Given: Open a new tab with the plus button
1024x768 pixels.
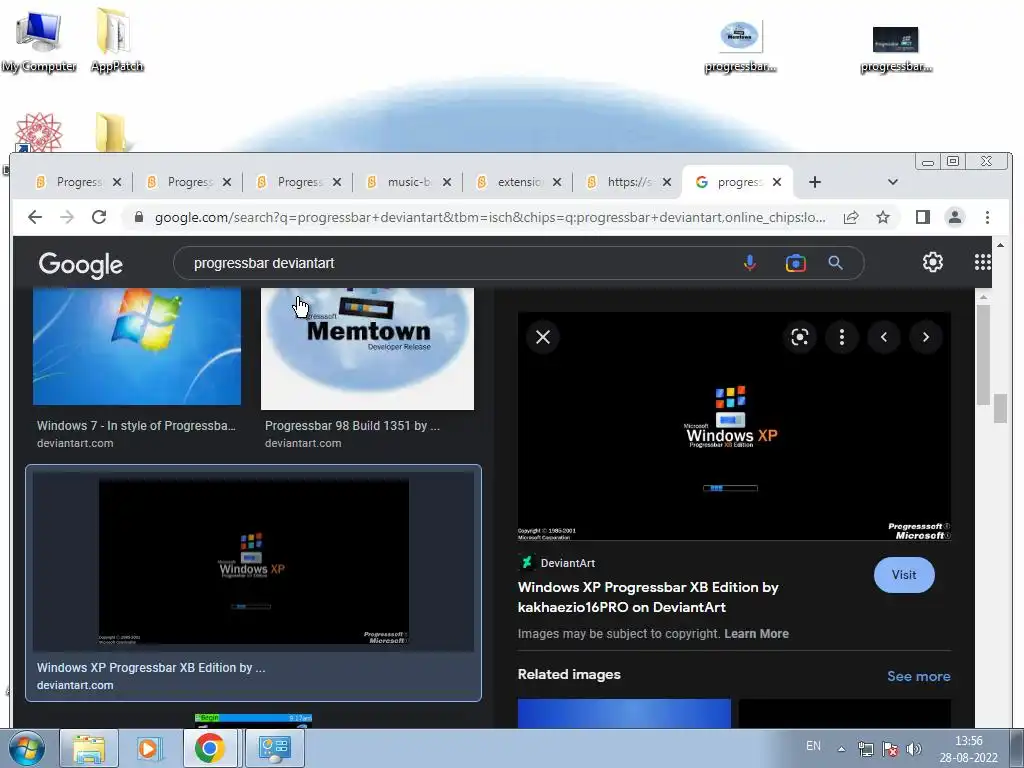Looking at the screenshot, I should point(814,182).
